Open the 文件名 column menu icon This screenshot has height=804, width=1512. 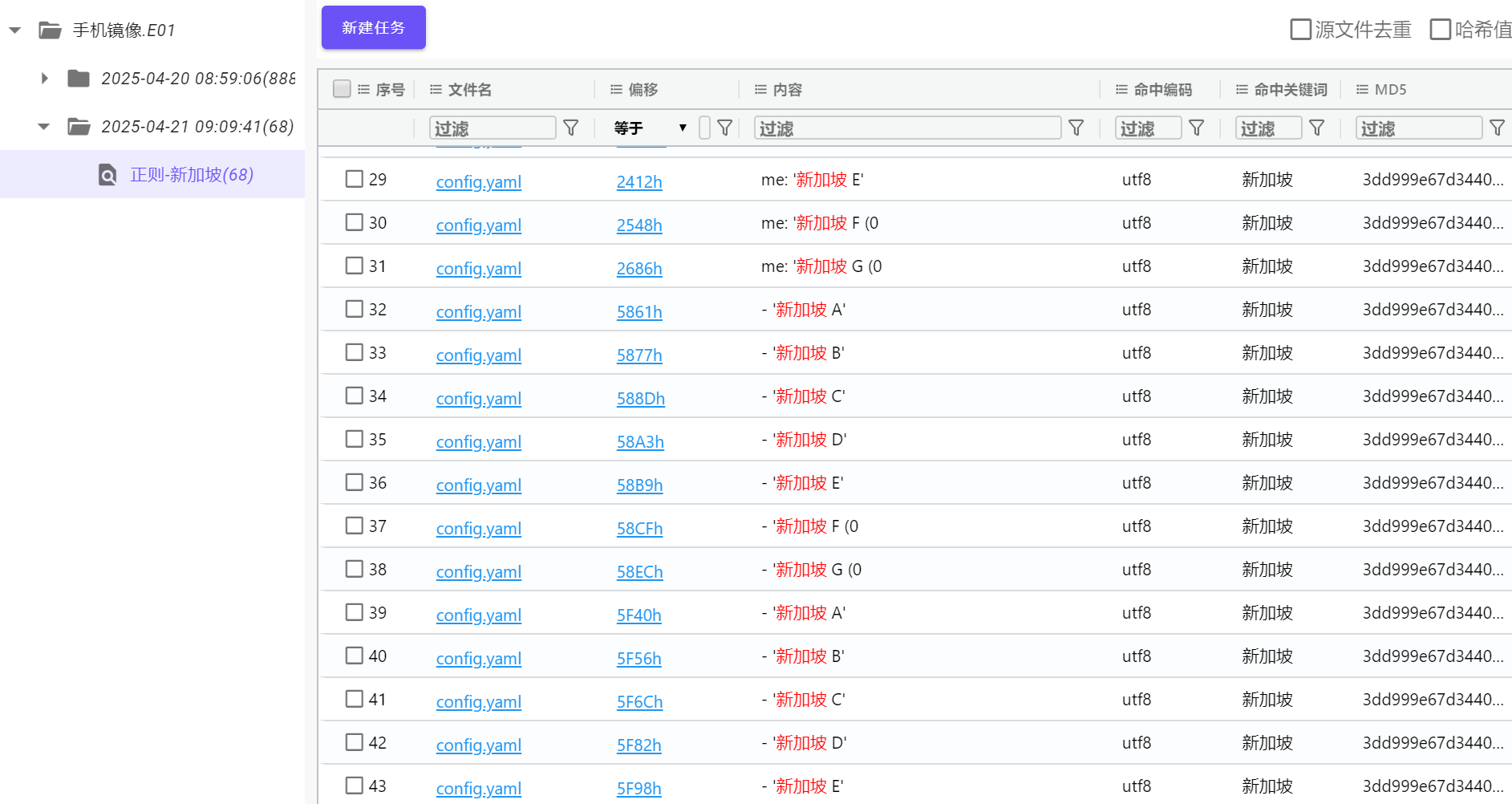click(436, 90)
